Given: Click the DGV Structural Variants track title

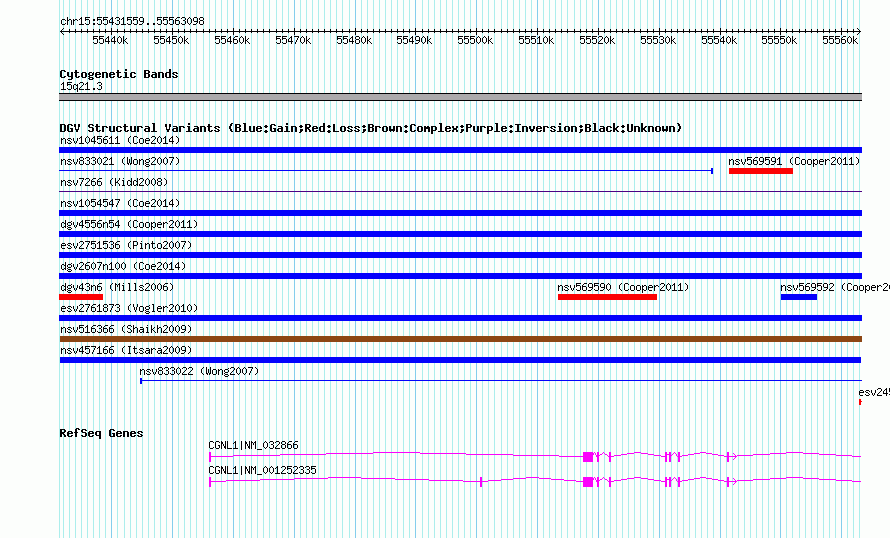Looking at the screenshot, I should click(370, 128).
